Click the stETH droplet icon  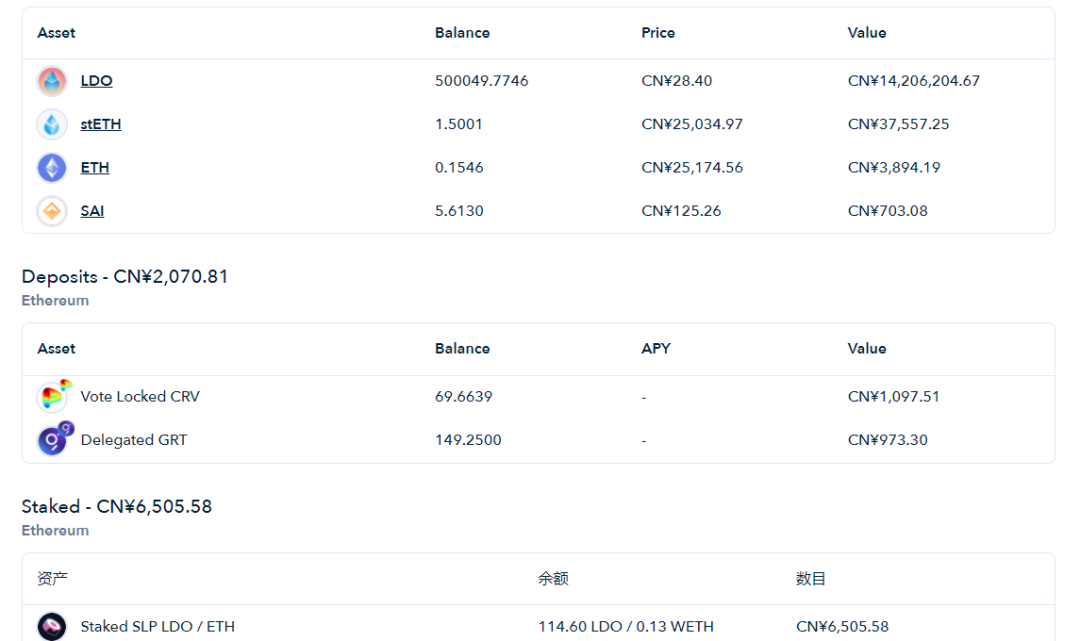(x=52, y=124)
